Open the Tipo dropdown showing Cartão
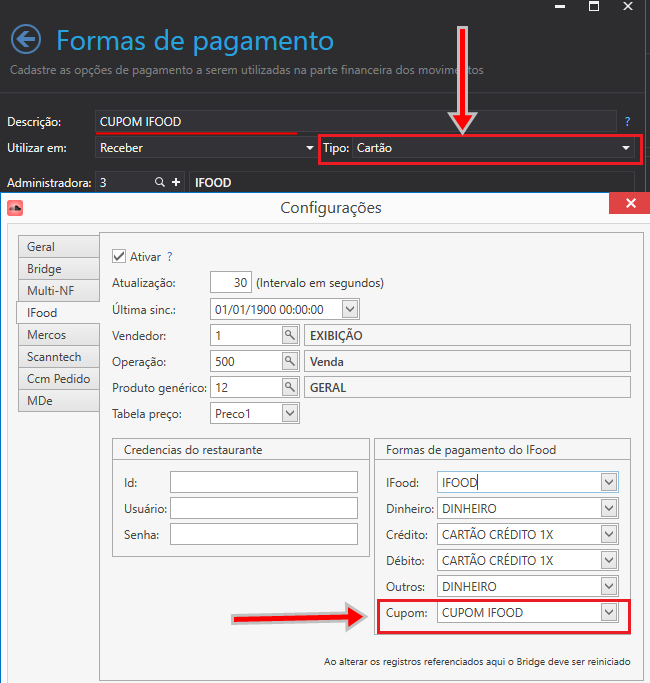 tap(626, 148)
